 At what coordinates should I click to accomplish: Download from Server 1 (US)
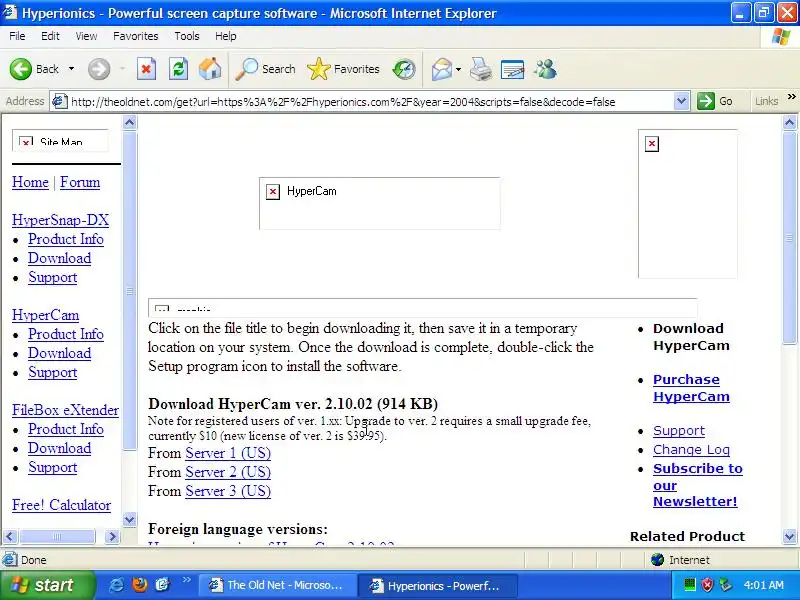(228, 453)
